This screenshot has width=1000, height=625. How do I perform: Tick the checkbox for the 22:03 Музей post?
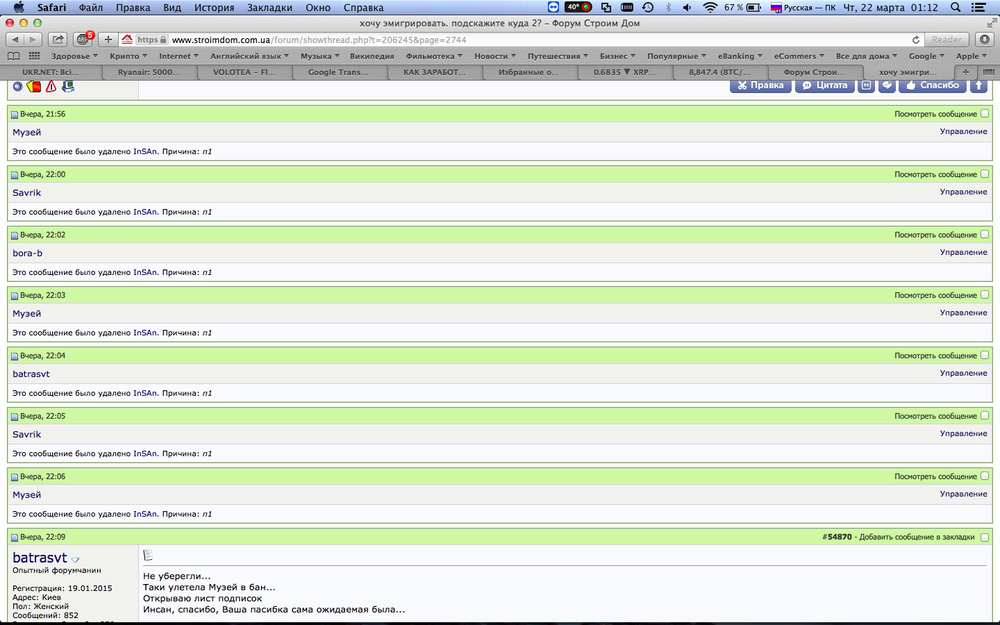(x=985, y=295)
